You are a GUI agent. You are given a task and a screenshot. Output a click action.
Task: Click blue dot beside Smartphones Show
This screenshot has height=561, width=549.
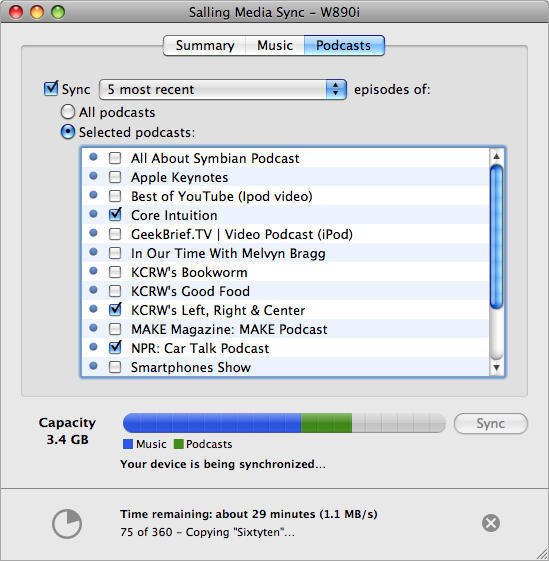tap(93, 366)
